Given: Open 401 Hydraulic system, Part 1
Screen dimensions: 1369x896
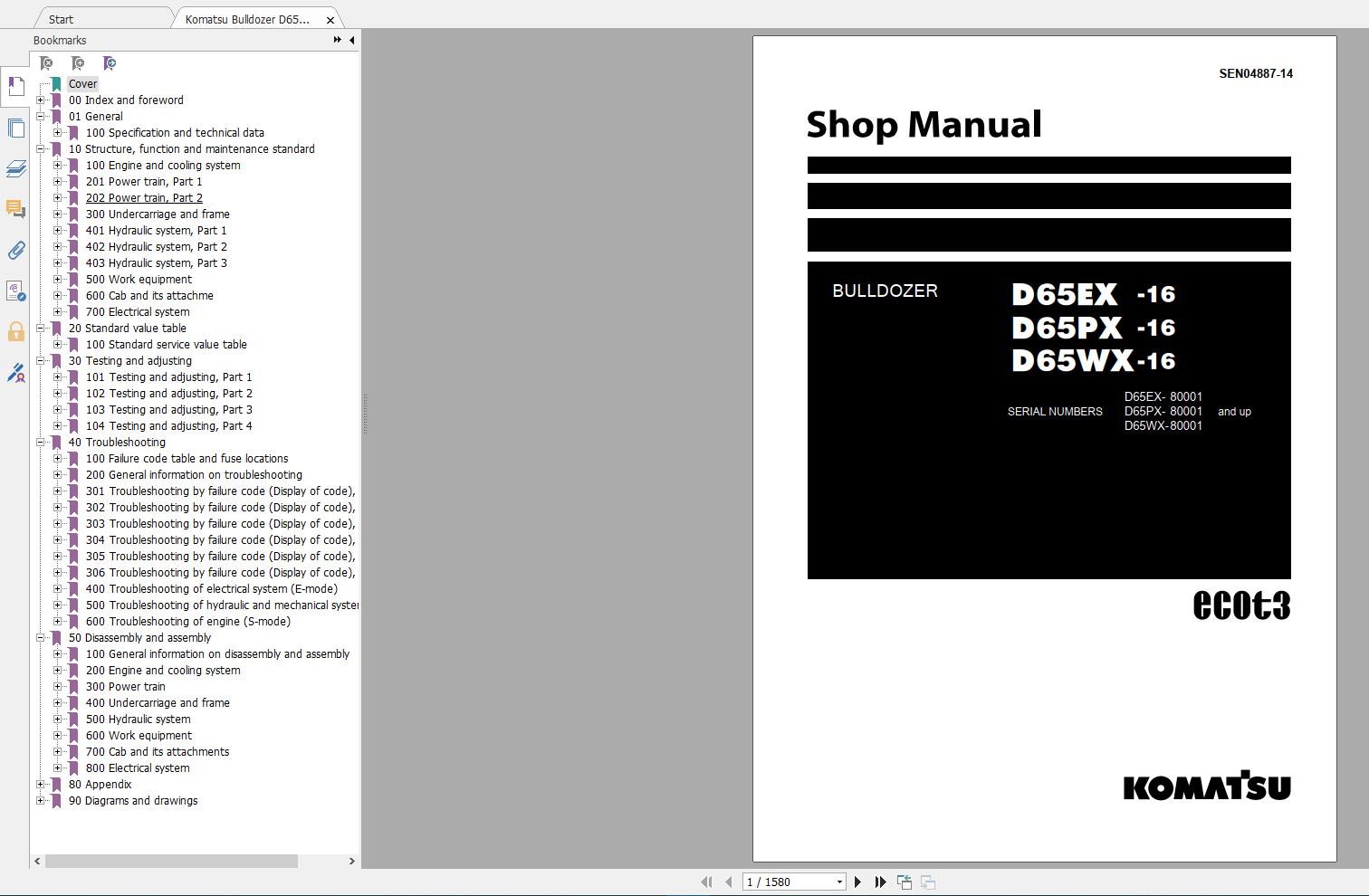Looking at the screenshot, I should tap(156, 231).
